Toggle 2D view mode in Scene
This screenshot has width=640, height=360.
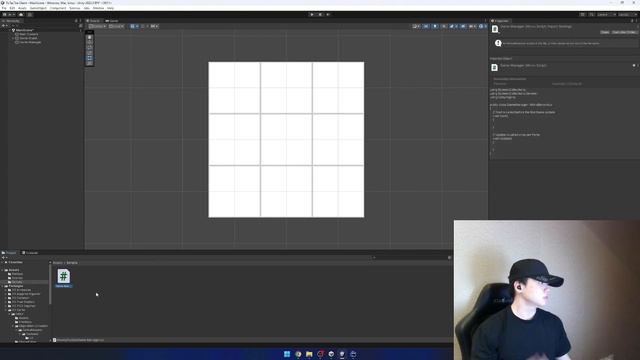[426, 27]
